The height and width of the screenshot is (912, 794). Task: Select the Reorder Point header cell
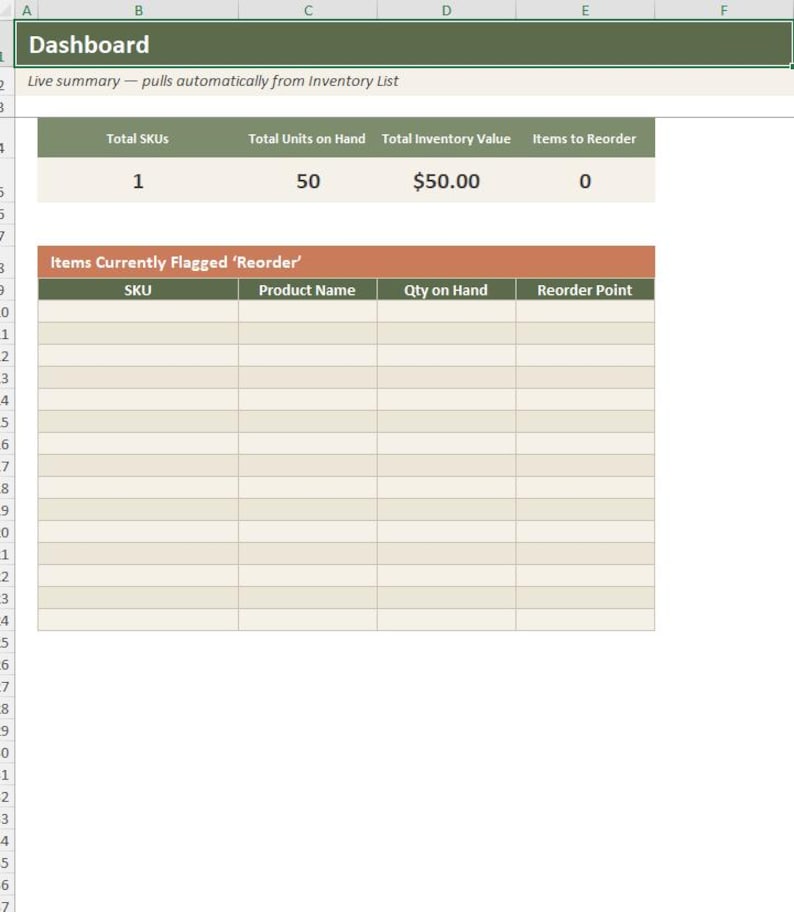pos(585,290)
